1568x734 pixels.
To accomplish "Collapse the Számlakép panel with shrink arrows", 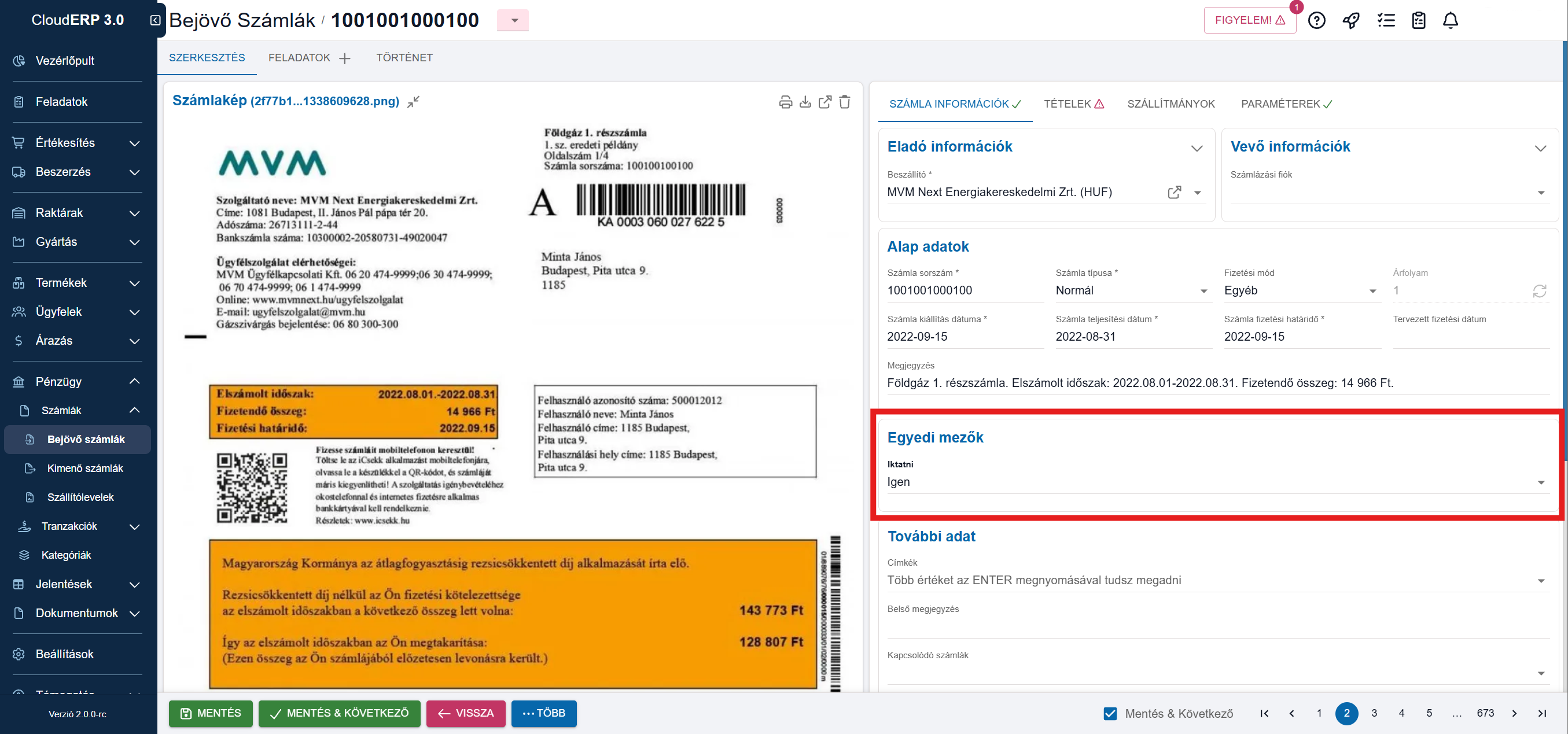I will (x=413, y=102).
